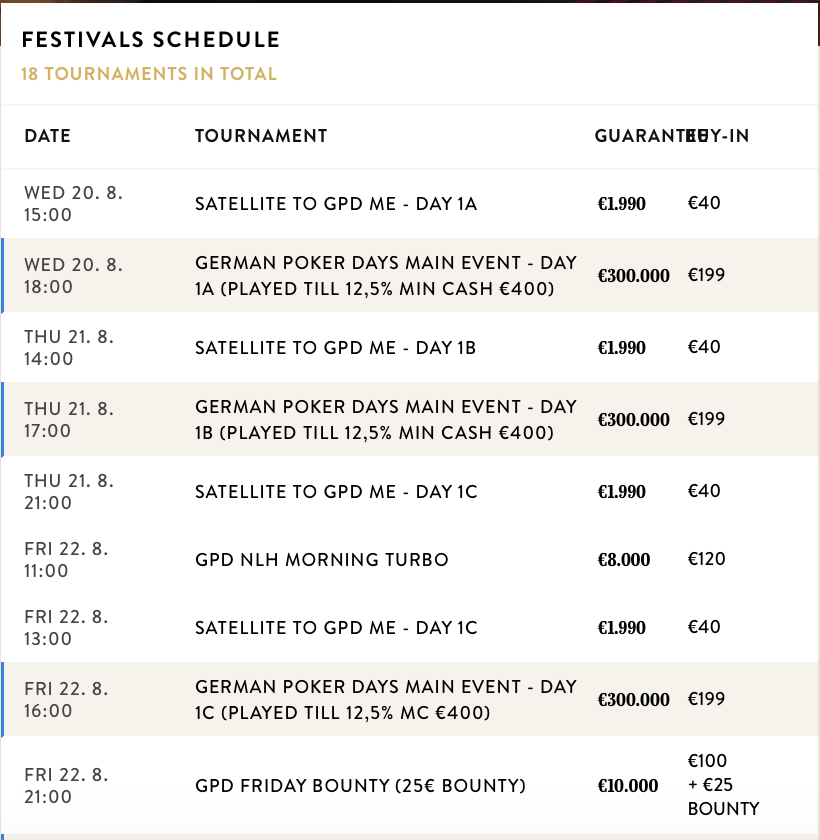
Task: Click the Wed 20. 8. 15:00 date
Action: point(73,204)
